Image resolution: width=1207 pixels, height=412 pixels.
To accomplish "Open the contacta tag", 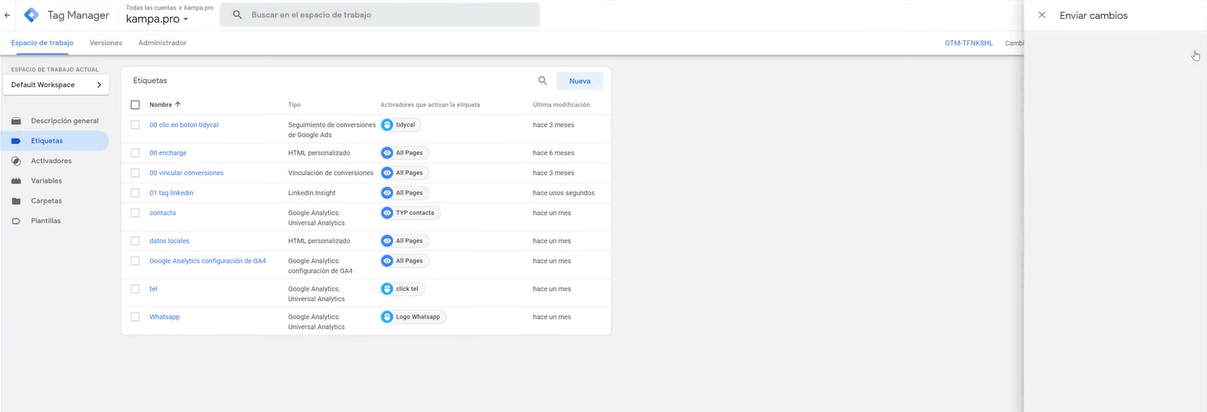I will 163,213.
